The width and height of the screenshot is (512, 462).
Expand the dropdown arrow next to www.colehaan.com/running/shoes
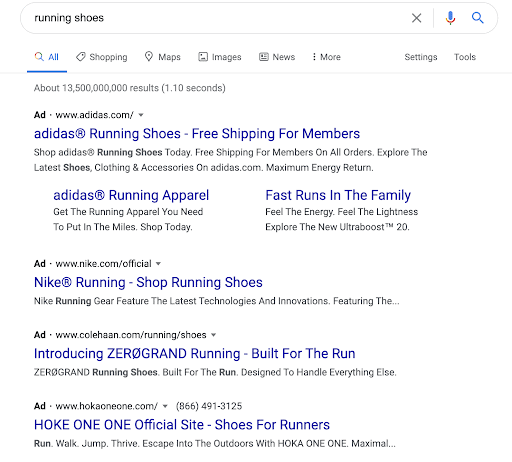214,335
